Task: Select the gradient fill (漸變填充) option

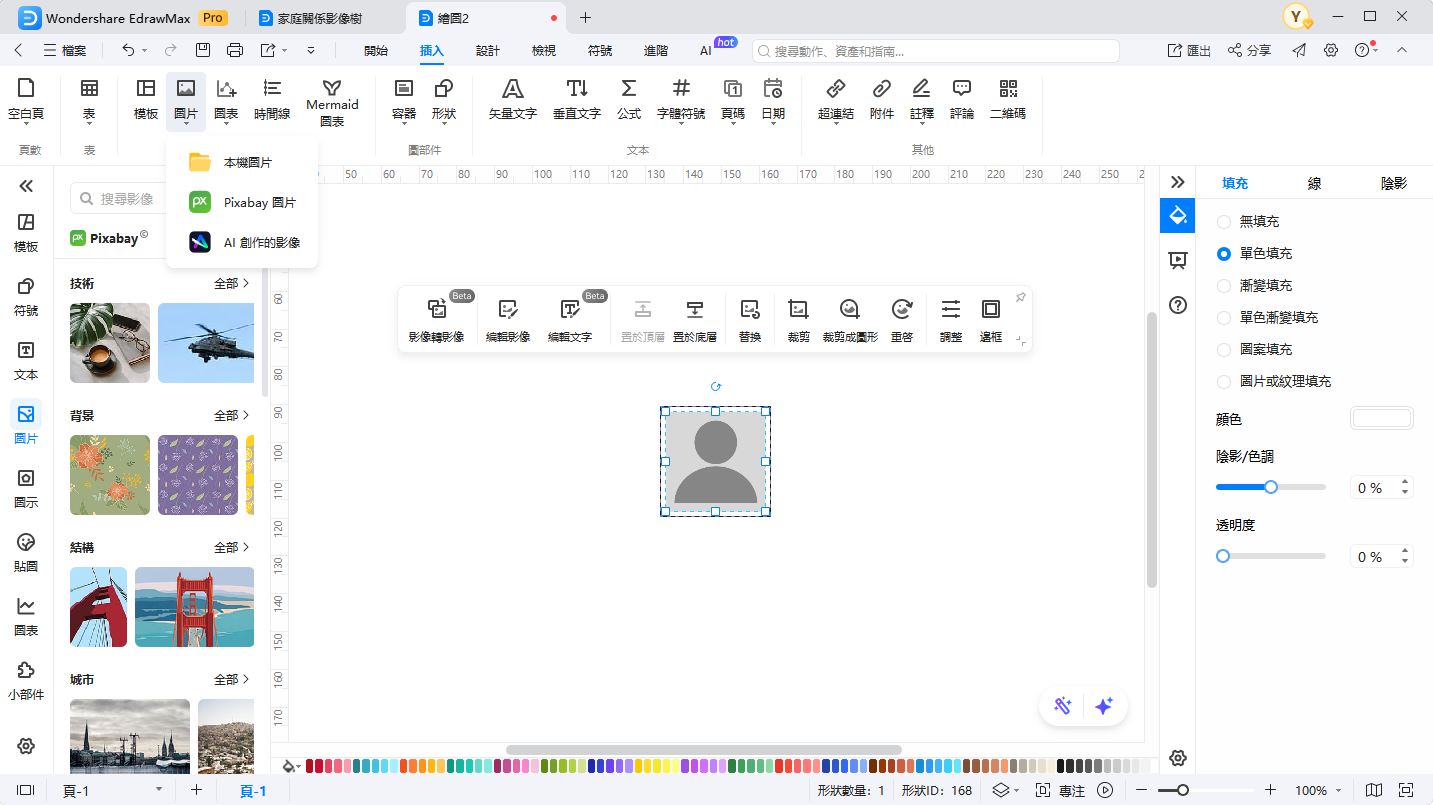Action: [1223, 286]
